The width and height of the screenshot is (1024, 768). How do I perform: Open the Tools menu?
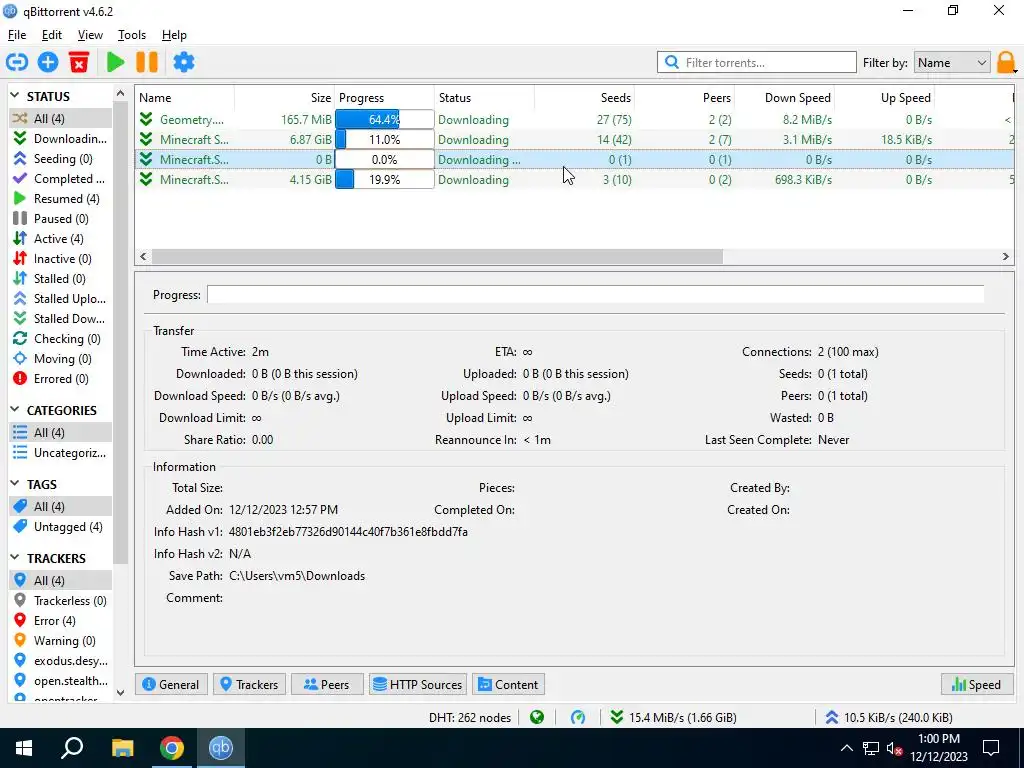[132, 35]
